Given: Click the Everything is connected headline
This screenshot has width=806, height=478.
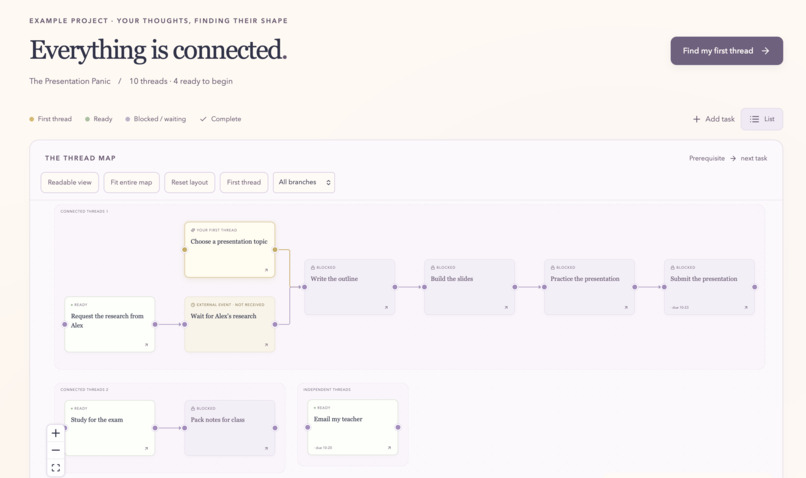Looking at the screenshot, I should pos(158,50).
